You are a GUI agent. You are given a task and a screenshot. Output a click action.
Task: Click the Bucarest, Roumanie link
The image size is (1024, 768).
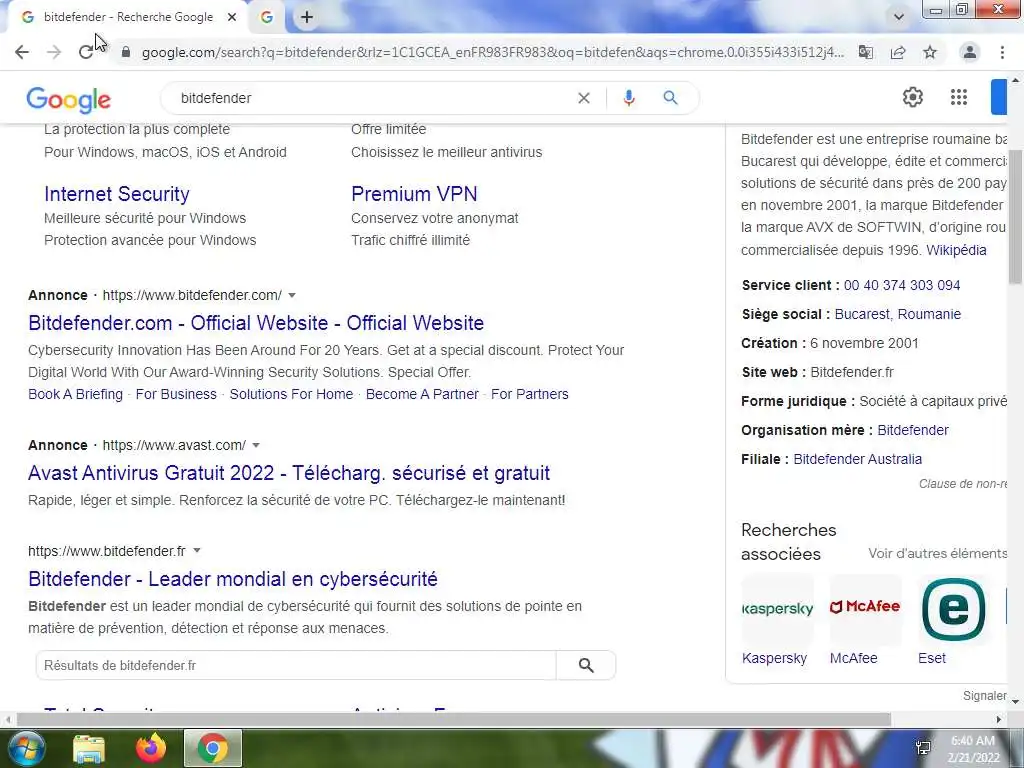898,314
